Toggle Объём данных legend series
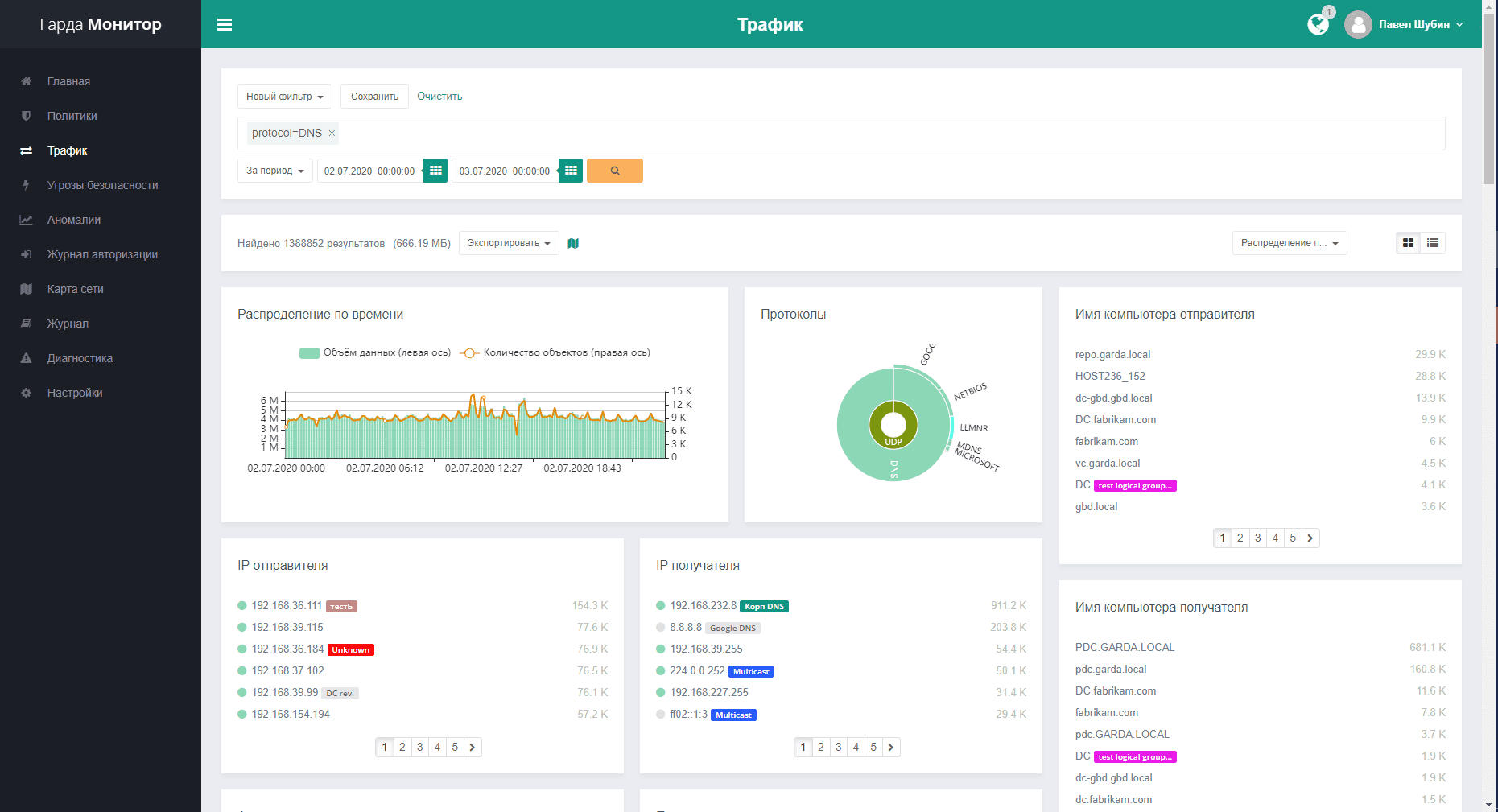This screenshot has height=812, width=1498. tap(375, 352)
